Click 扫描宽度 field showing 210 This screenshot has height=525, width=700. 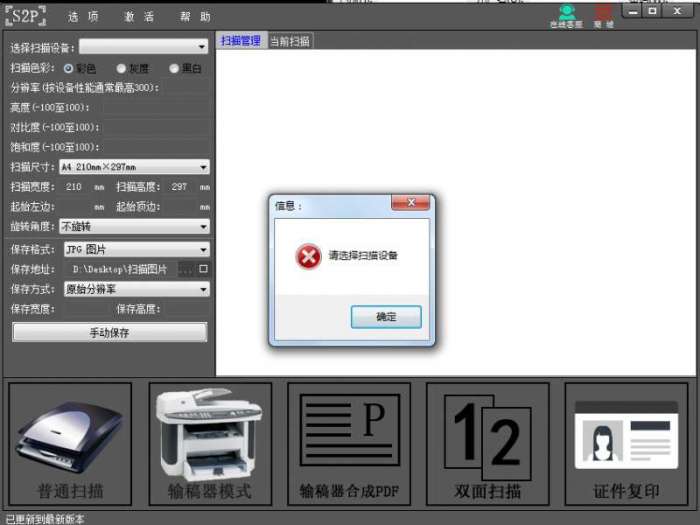(76, 187)
